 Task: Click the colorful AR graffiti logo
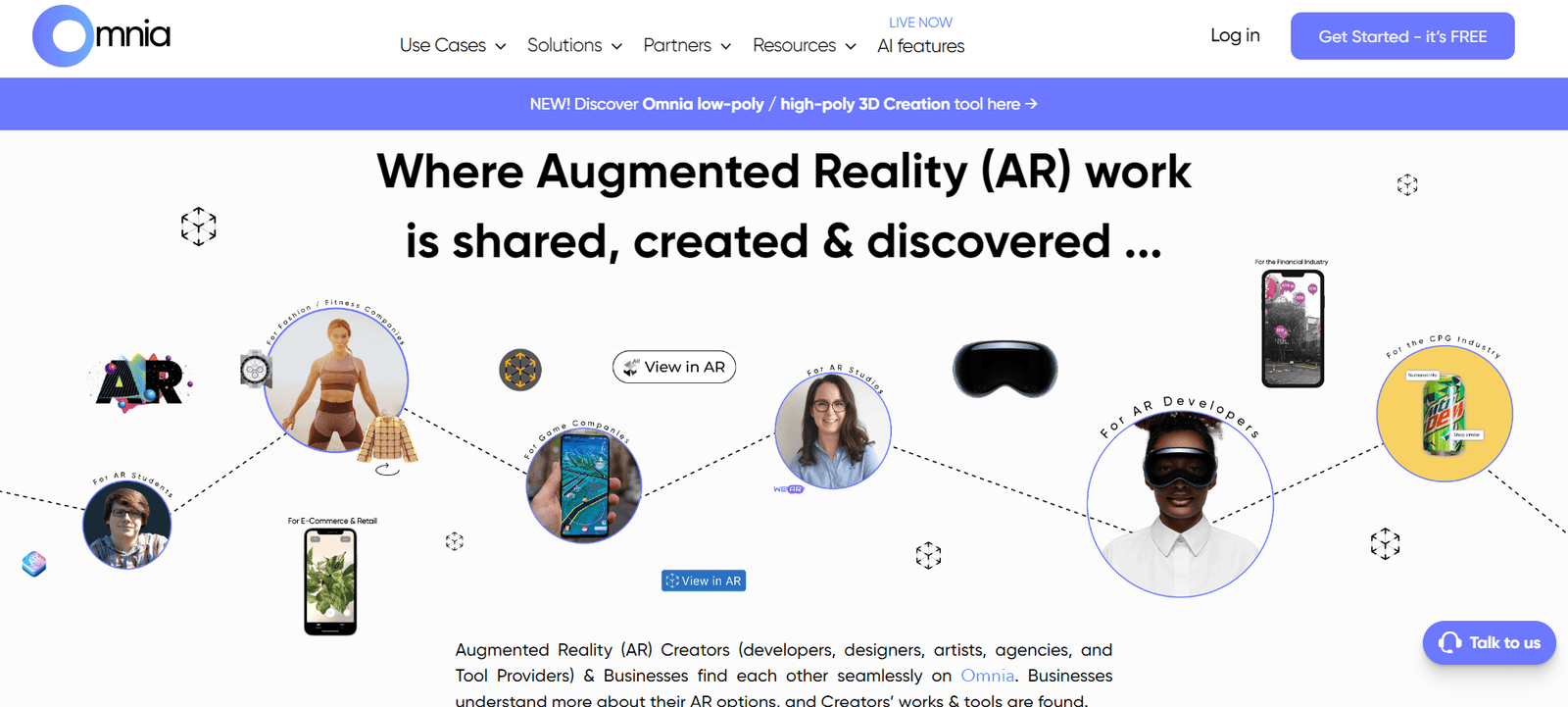(140, 381)
